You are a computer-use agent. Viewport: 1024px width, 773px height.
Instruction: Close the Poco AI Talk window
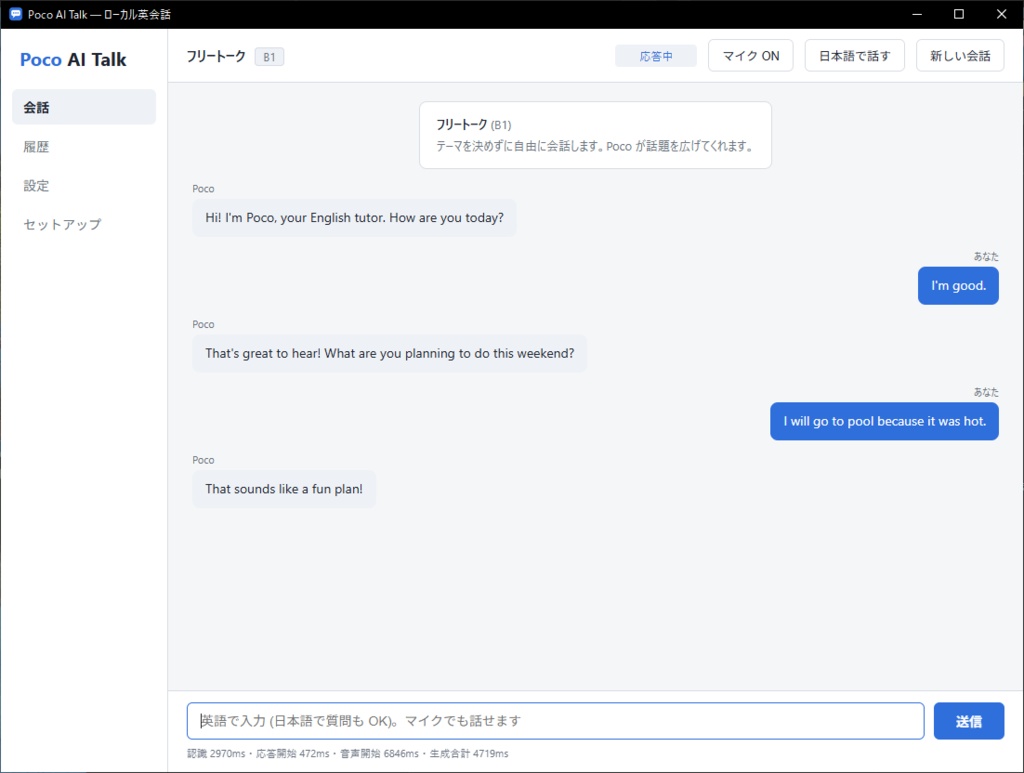click(x=1001, y=14)
